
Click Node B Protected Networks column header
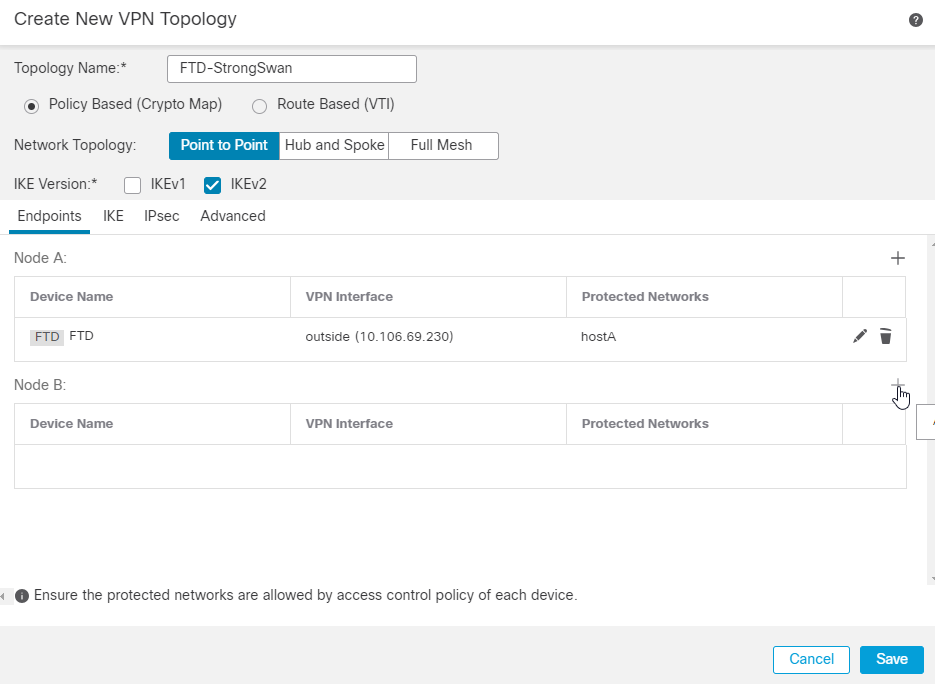704,424
